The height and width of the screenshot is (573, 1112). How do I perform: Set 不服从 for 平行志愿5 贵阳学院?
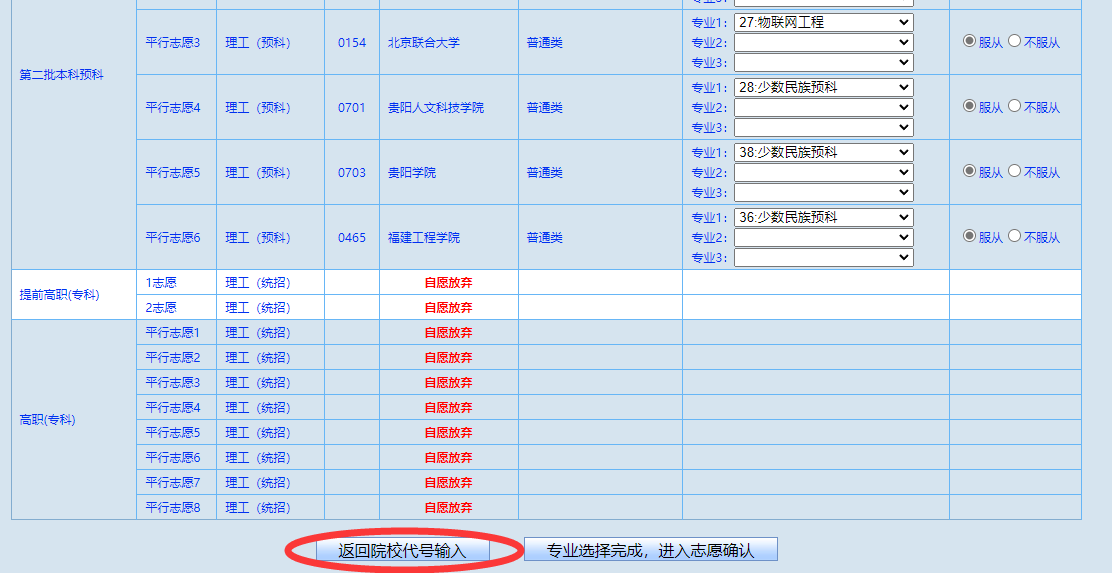pos(1014,171)
